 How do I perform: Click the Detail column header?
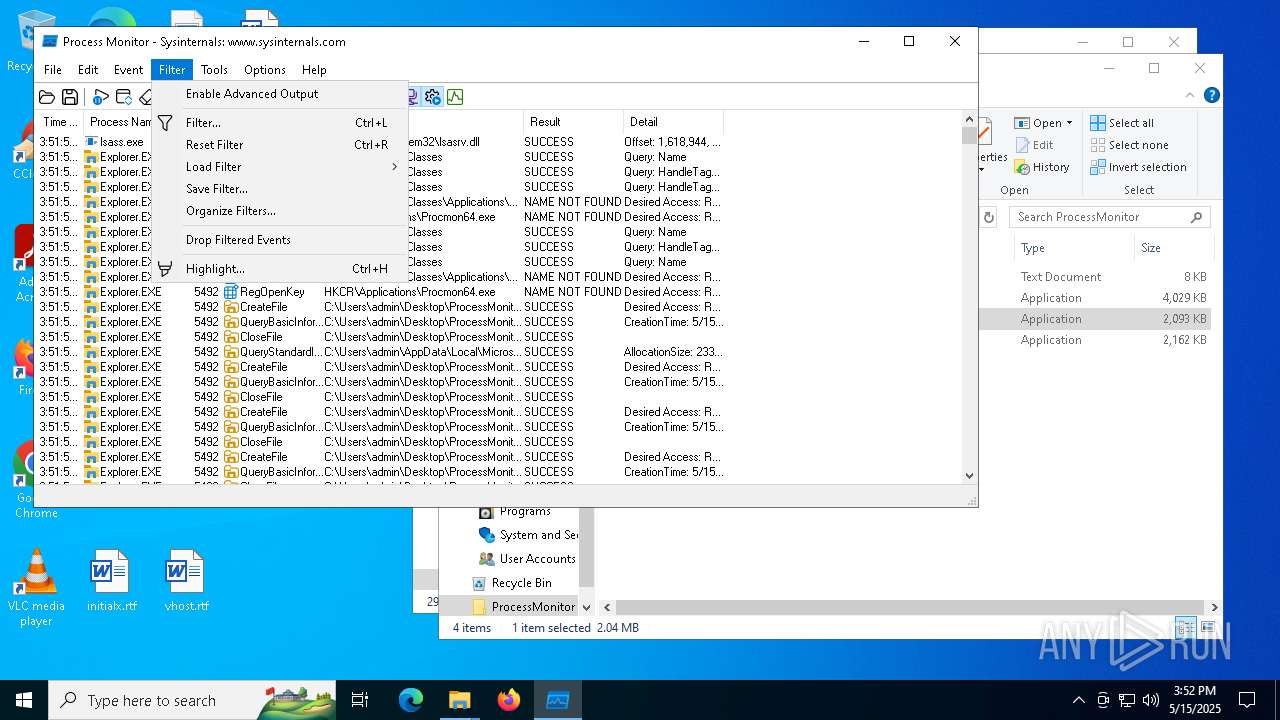coord(672,122)
